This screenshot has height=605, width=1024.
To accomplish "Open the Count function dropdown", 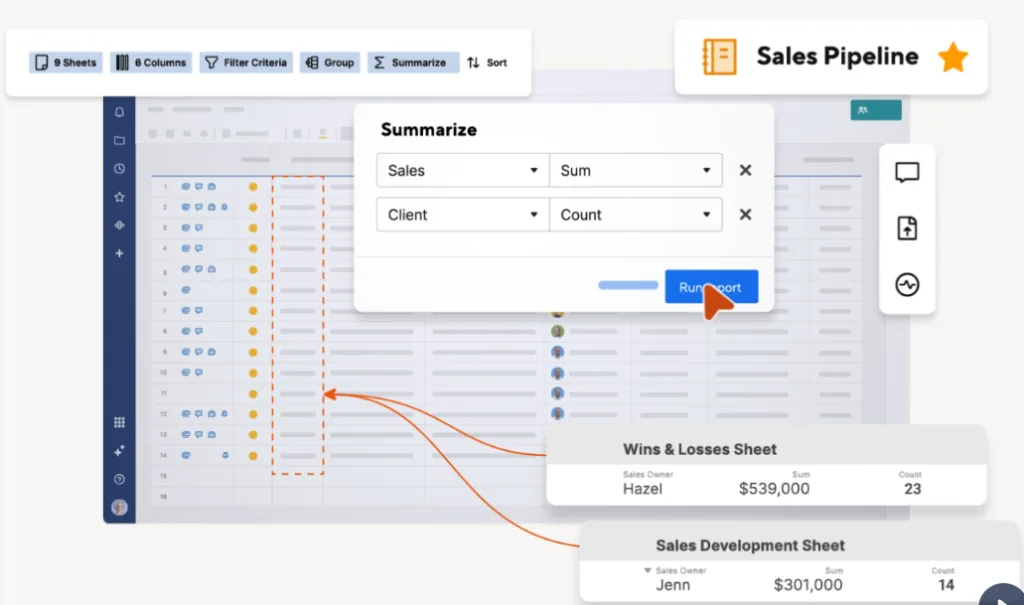I will coord(636,215).
